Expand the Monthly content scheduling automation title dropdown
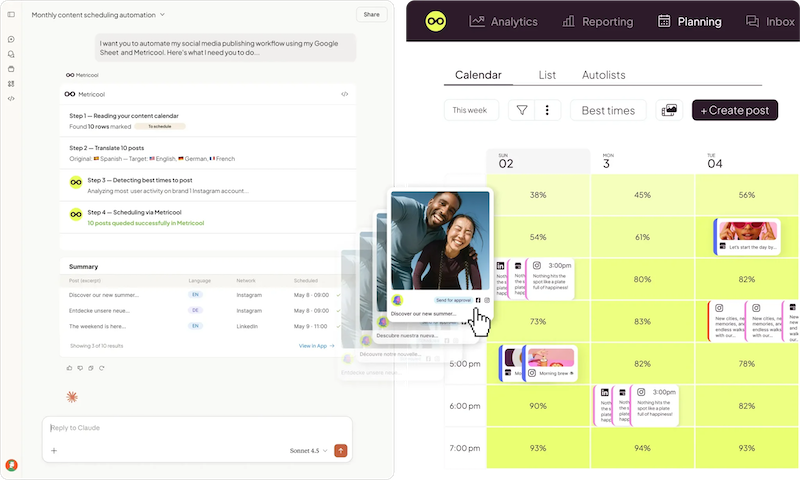The width and height of the screenshot is (800, 480). tap(162, 15)
